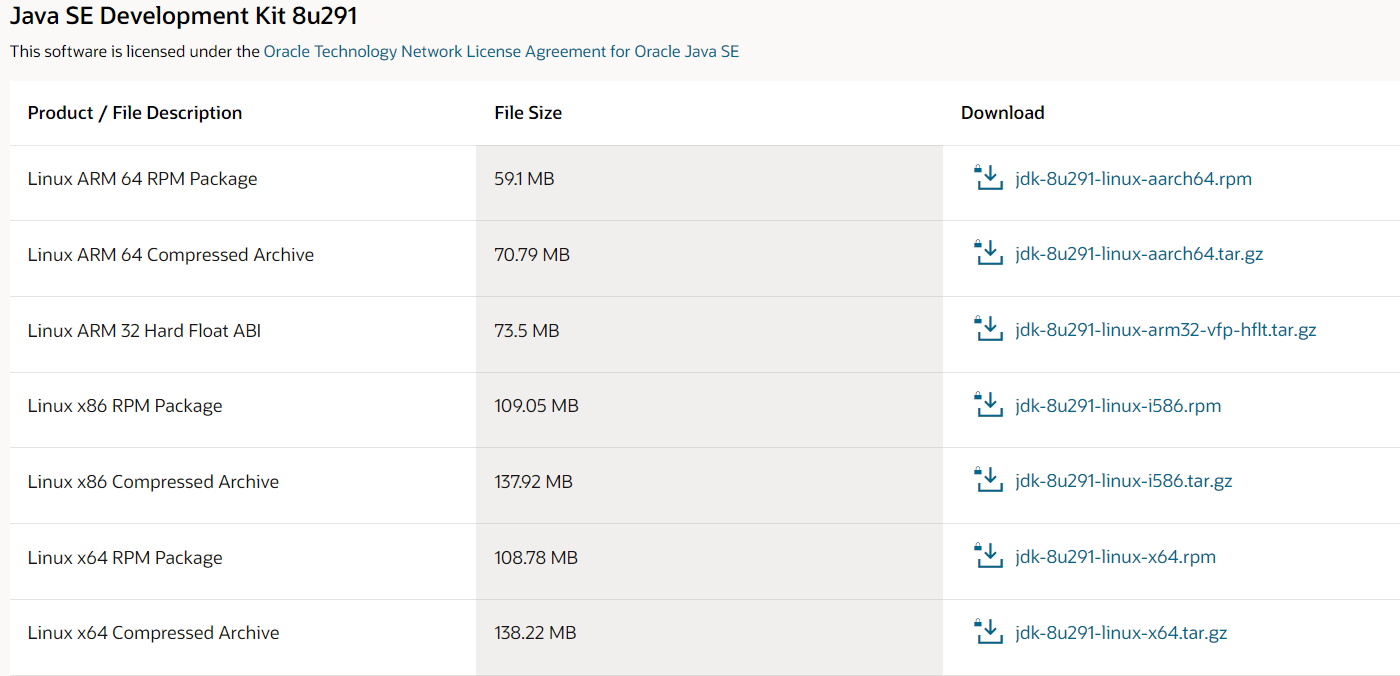Screen dimensions: 1400x676
Task: Select Linux x64 RPM Package description
Action: (125, 558)
